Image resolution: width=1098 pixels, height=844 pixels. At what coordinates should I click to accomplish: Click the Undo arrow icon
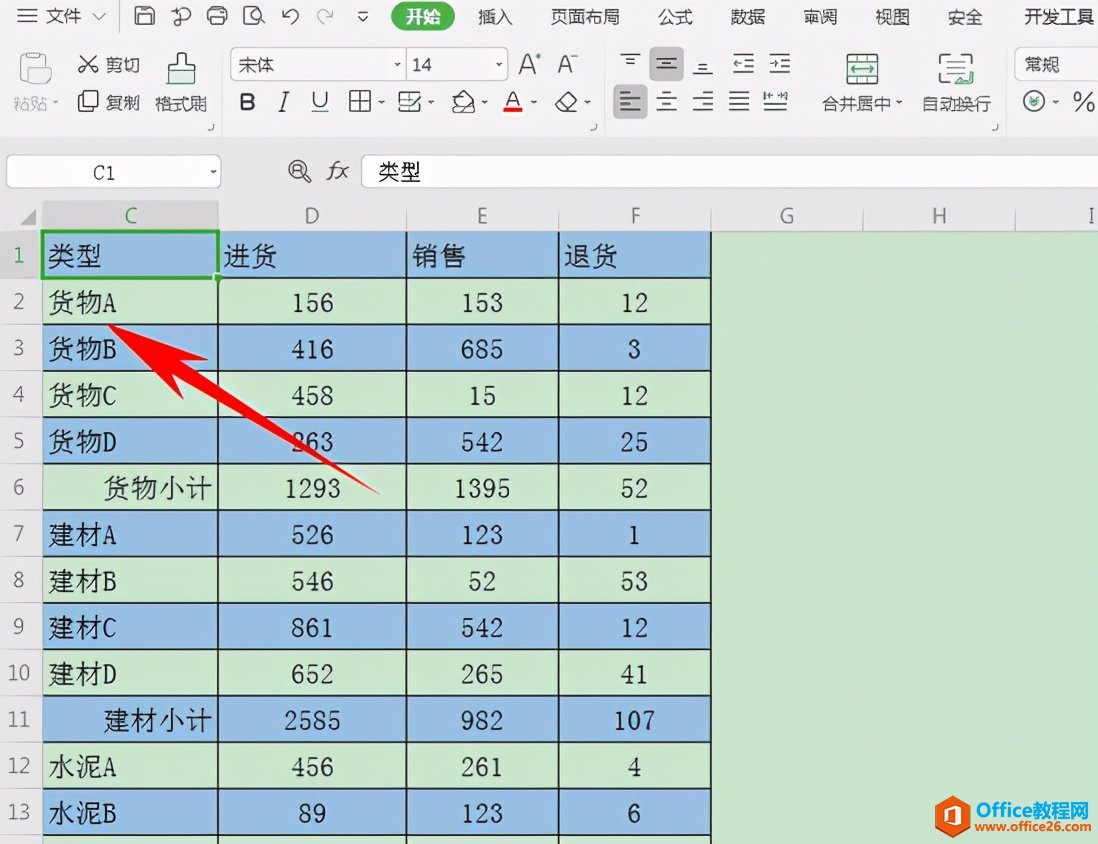tap(290, 16)
